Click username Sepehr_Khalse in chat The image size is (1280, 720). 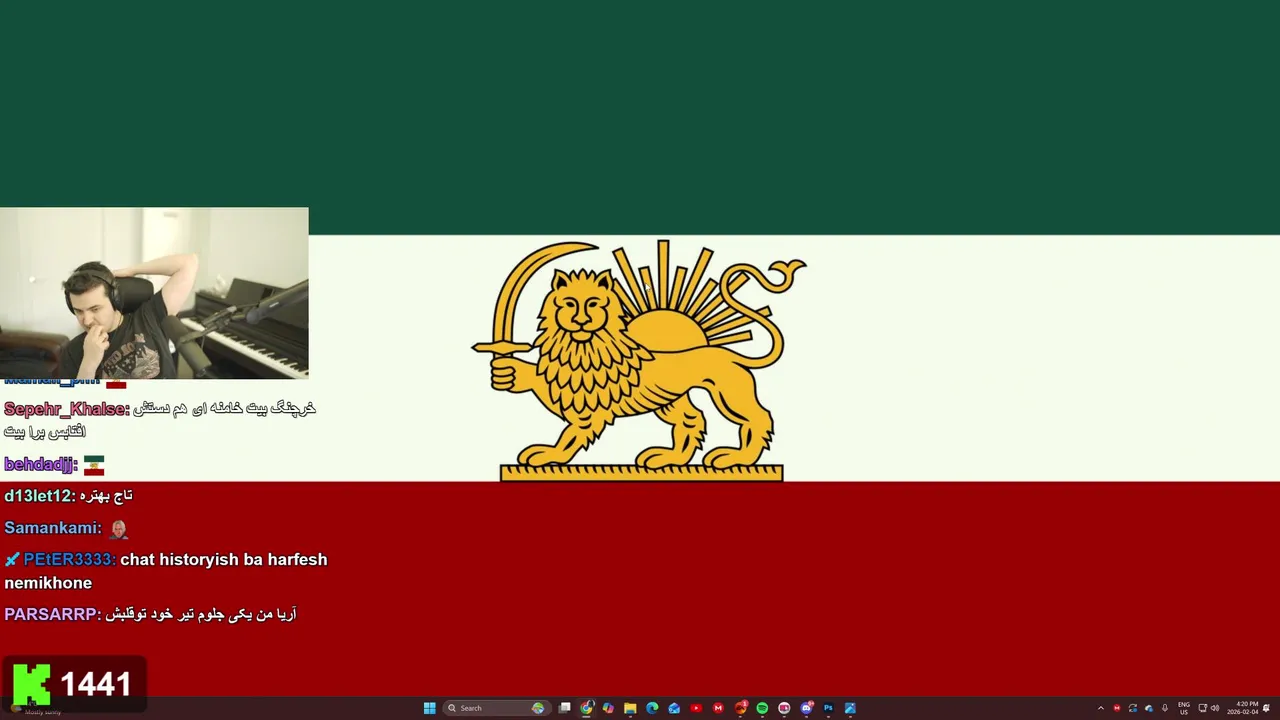(66, 409)
